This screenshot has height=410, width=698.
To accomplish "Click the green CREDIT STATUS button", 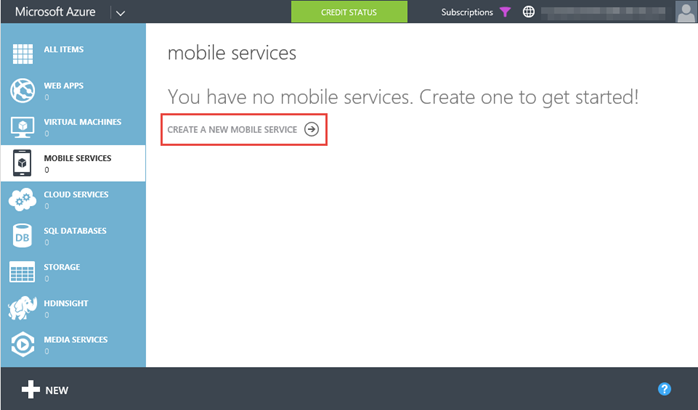I will pos(349,12).
